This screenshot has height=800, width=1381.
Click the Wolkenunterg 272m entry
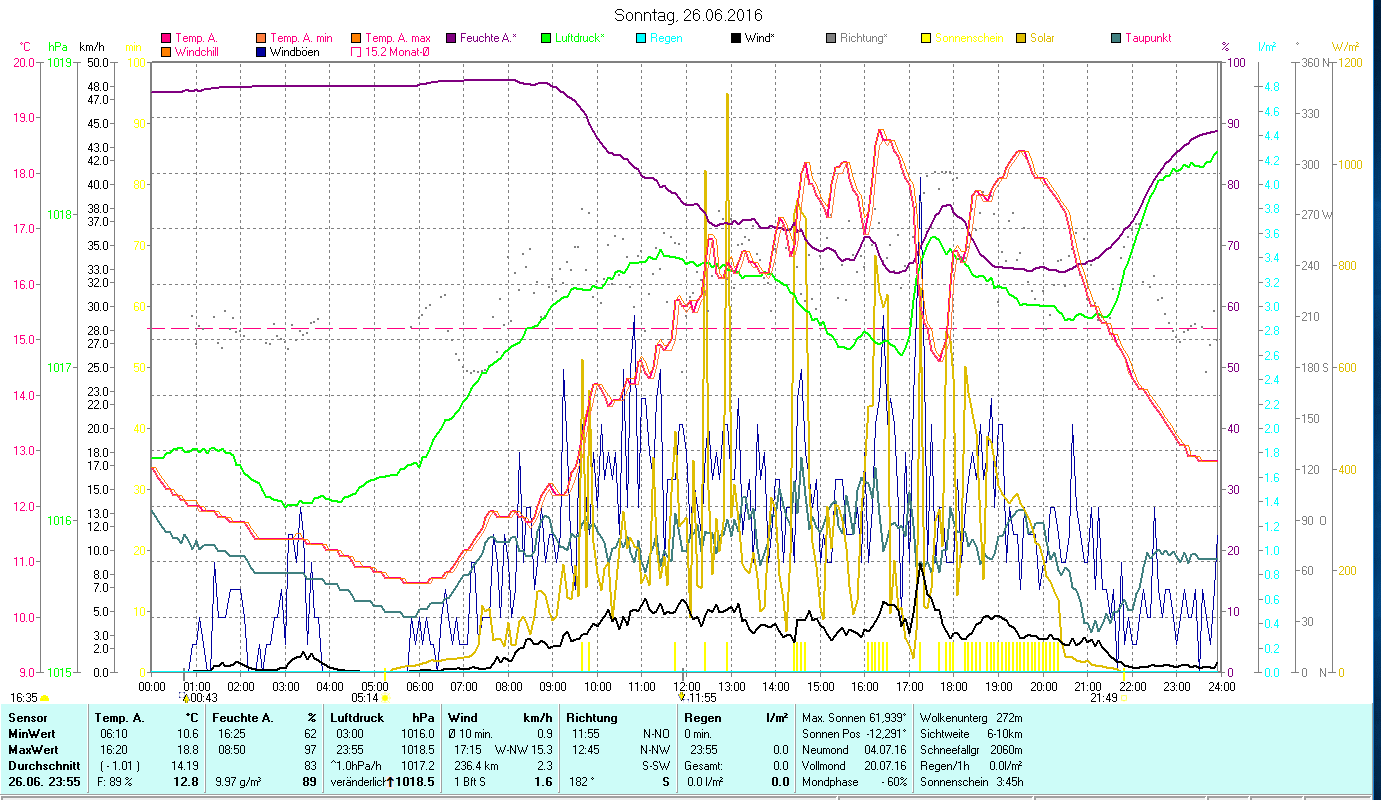click(970, 718)
